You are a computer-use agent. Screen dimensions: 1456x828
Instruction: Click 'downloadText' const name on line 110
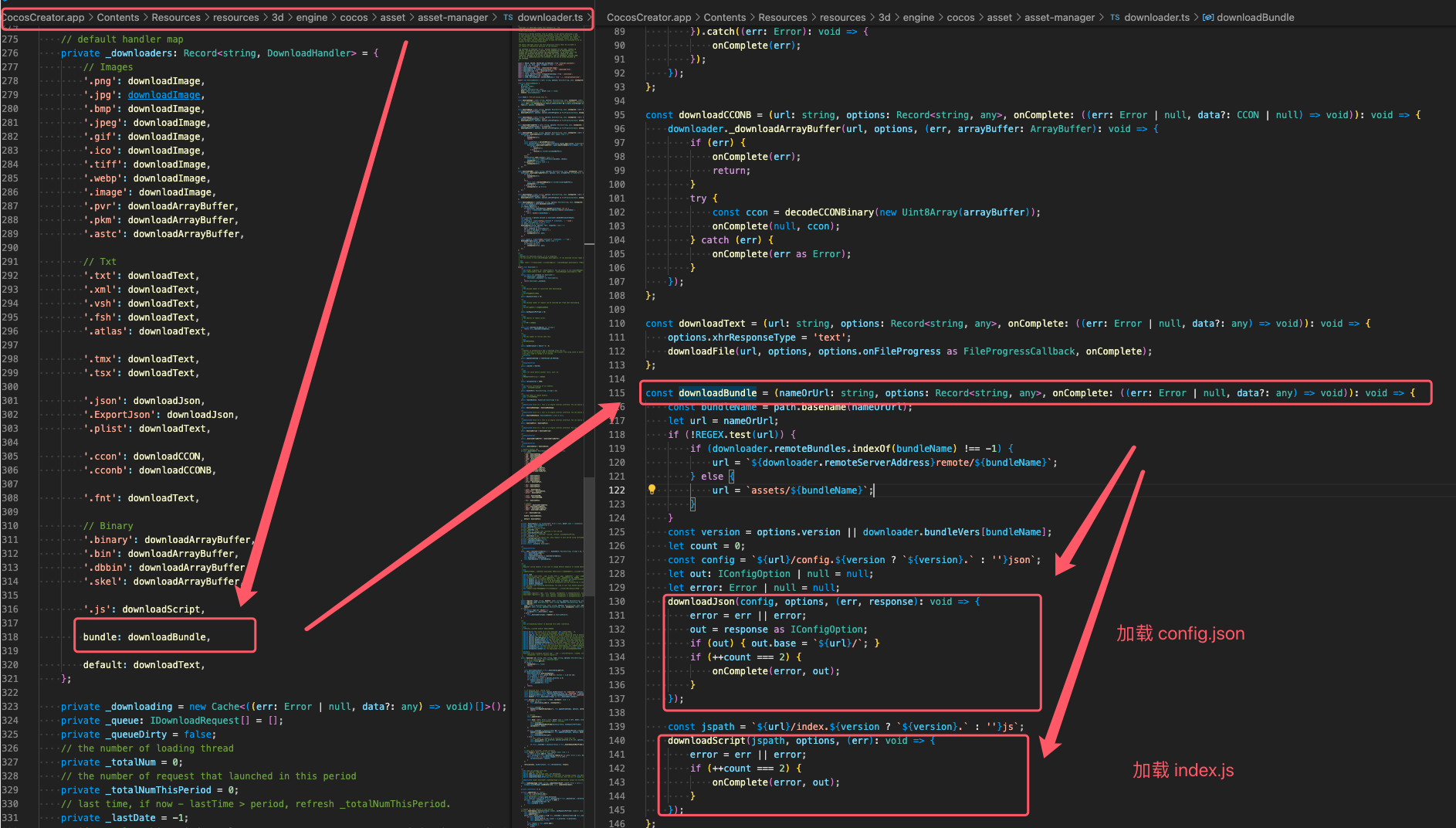(x=712, y=324)
